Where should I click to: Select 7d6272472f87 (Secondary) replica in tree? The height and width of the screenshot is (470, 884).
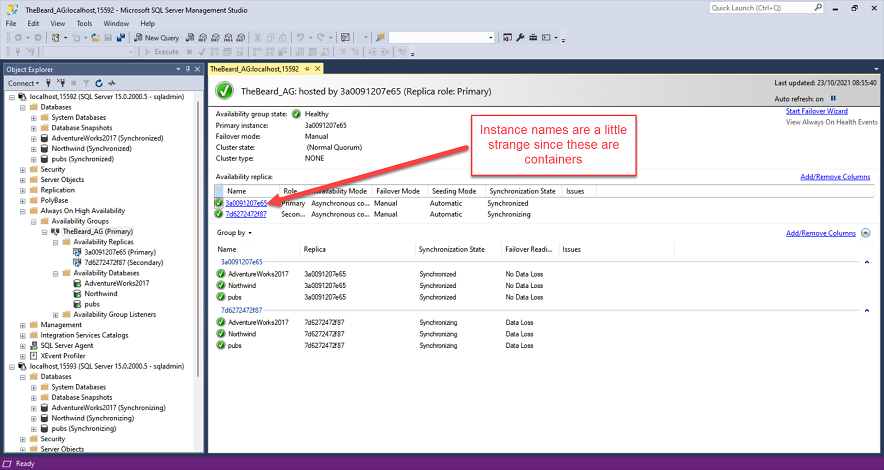tap(123, 263)
